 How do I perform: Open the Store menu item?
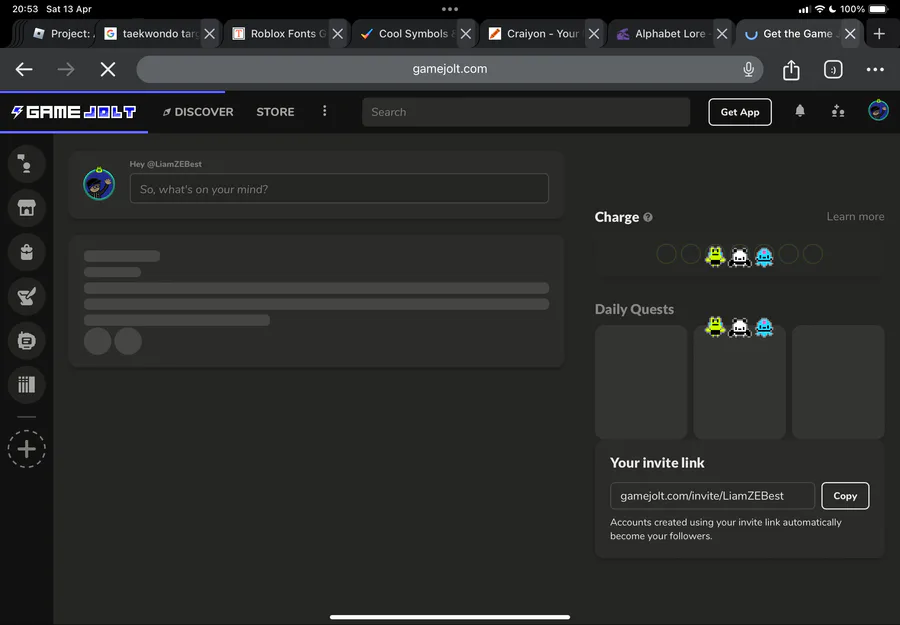coord(276,112)
